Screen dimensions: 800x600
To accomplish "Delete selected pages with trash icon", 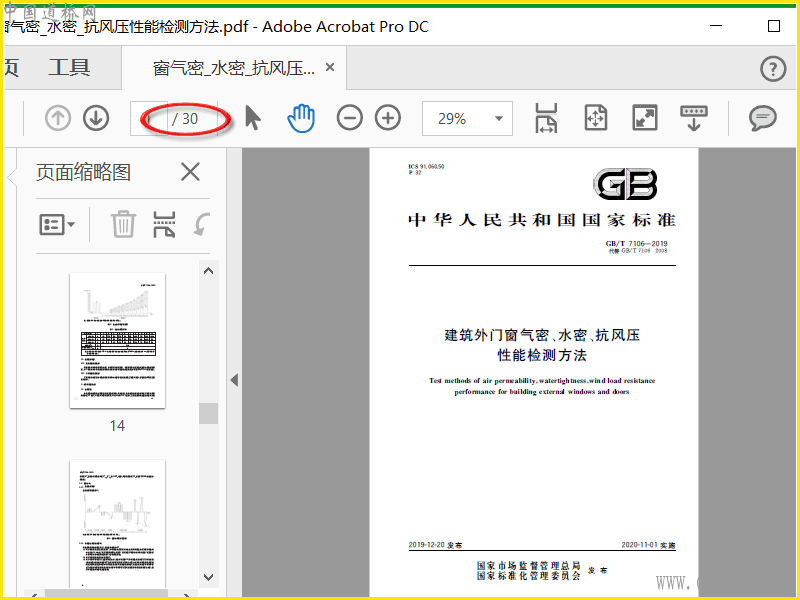I will 123,224.
